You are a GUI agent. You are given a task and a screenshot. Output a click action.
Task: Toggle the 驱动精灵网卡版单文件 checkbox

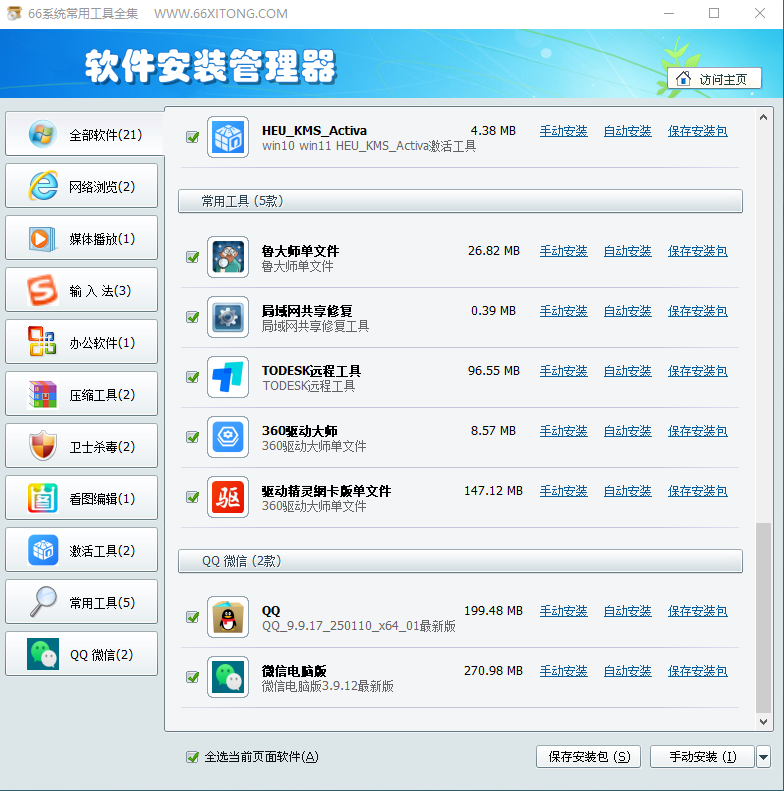pyautogui.click(x=193, y=497)
